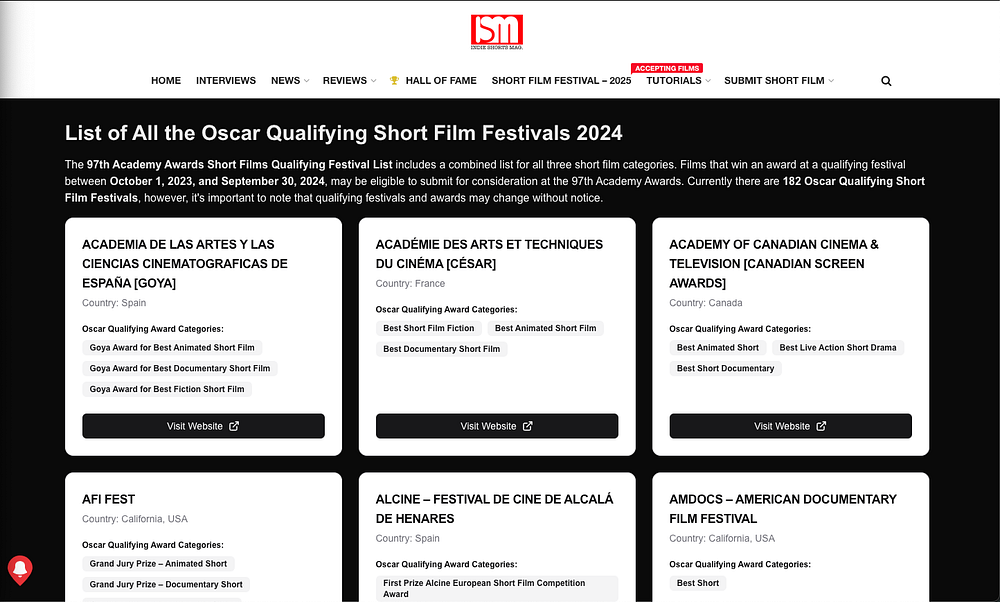Click the Country: Spain text in Goya card
The width and height of the screenshot is (1000, 602).
tap(114, 303)
